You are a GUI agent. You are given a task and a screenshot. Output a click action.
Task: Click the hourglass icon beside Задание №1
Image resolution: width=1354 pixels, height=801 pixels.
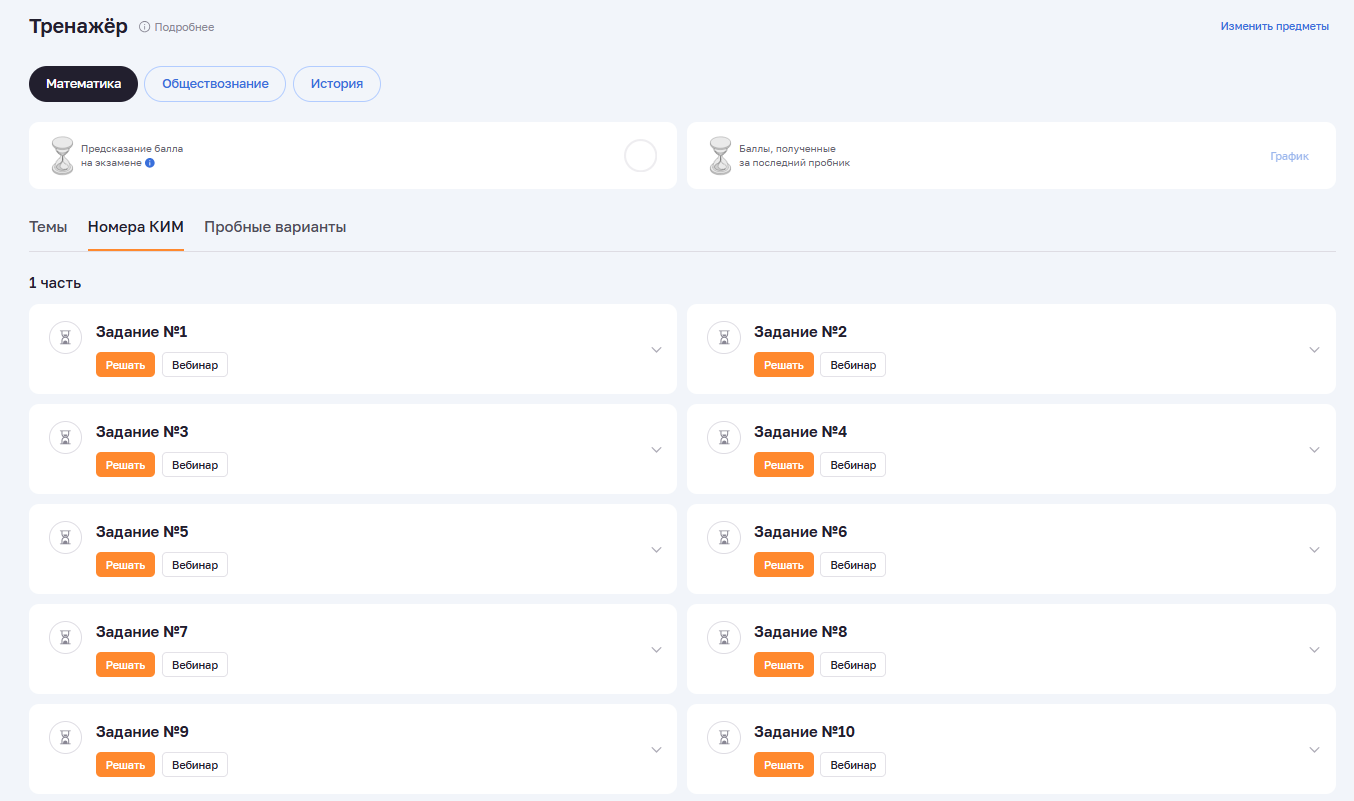(x=65, y=338)
